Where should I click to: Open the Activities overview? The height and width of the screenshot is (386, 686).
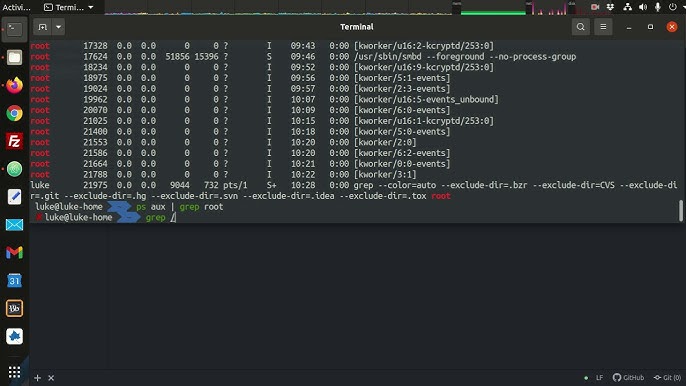click(x=16, y=7)
